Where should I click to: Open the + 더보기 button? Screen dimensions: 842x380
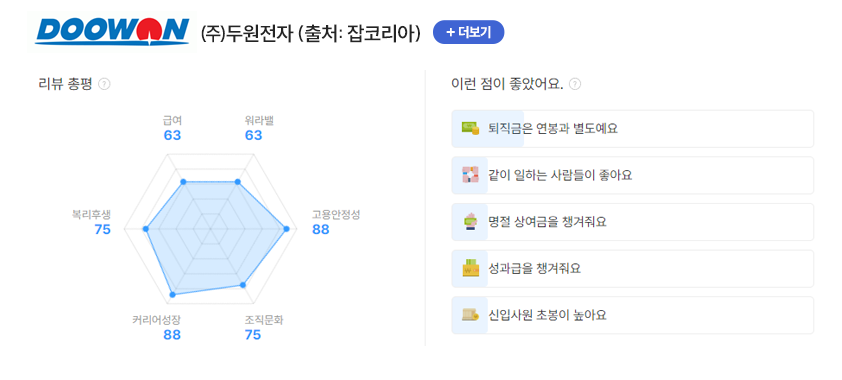click(468, 32)
